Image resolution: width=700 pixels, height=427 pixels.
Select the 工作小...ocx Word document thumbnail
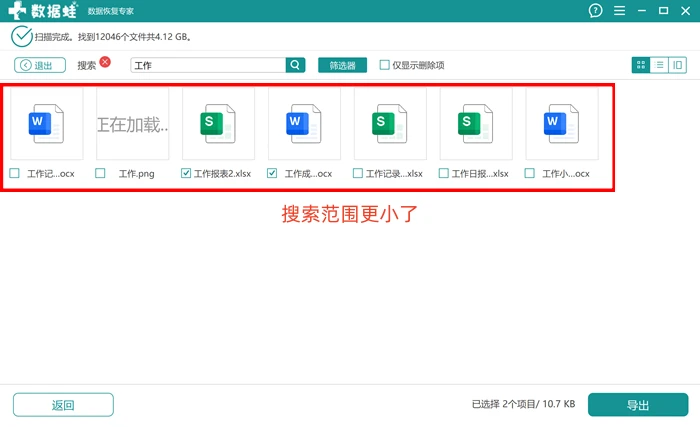point(562,124)
